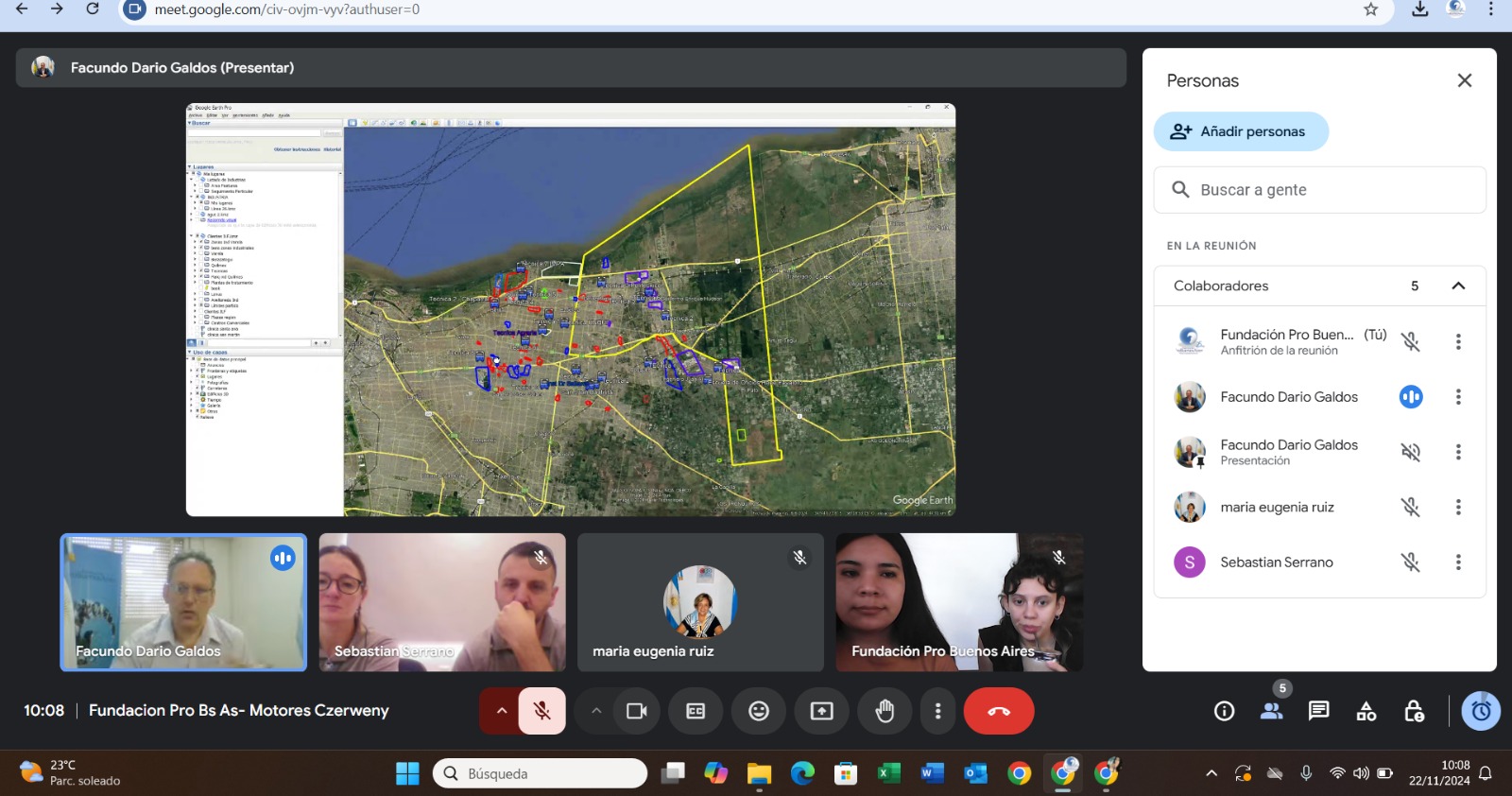Start screen presentation with share icon
Viewport: 1512px width, 796px height.
822,711
